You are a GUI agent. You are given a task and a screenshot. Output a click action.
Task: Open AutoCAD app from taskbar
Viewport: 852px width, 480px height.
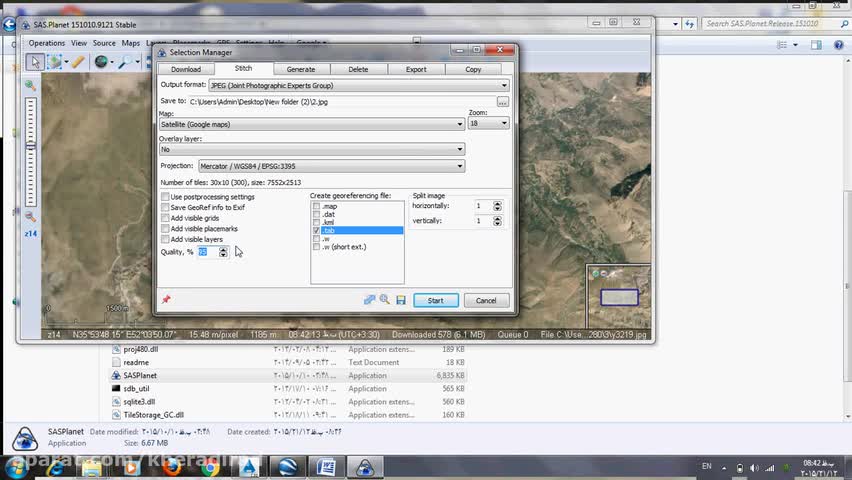click(249, 468)
